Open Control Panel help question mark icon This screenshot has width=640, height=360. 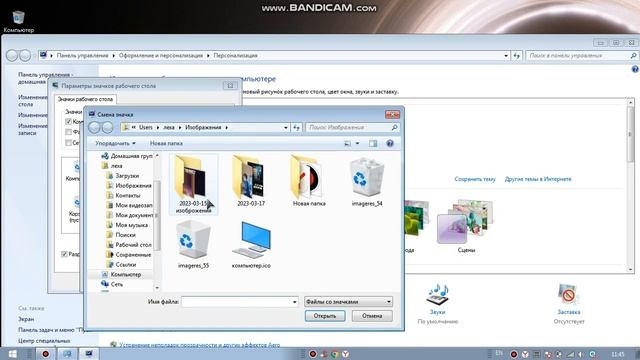point(635,69)
